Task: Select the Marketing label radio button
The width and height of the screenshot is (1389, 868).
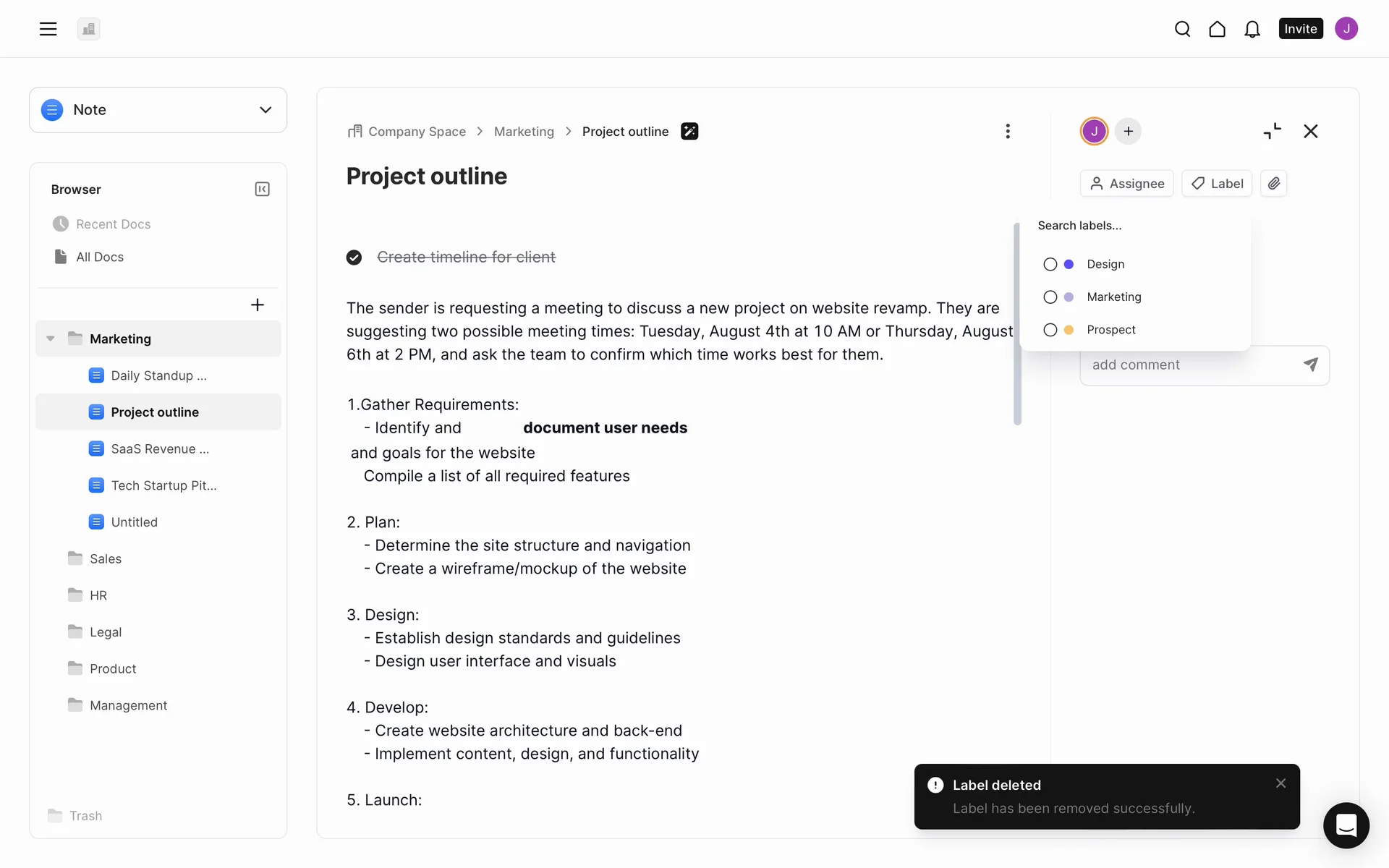Action: point(1050,297)
